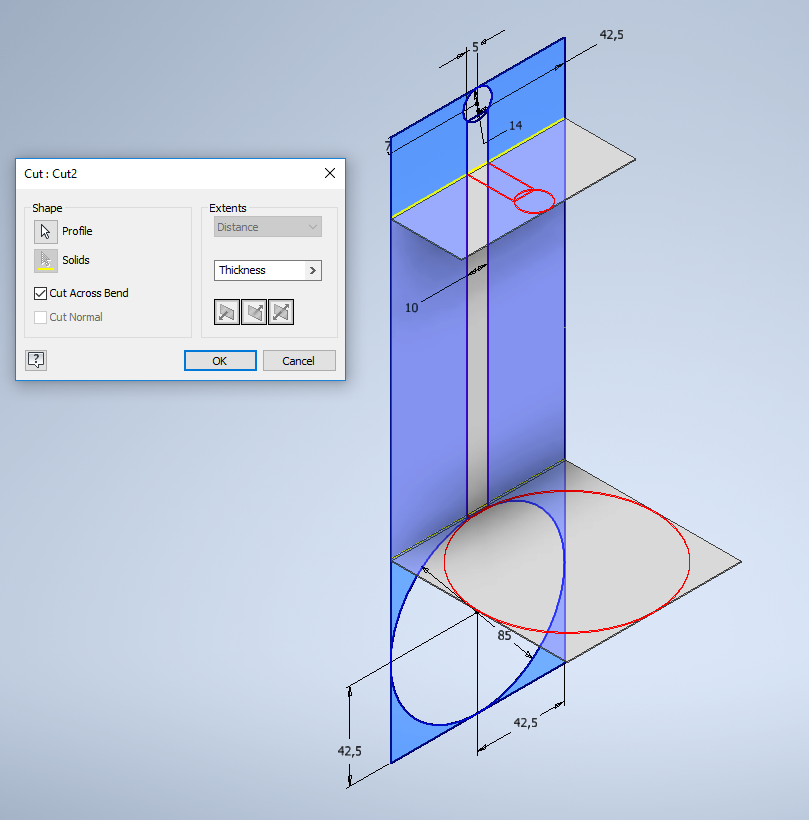
Task: Click the second extents direction flip icon
Action: 254,311
